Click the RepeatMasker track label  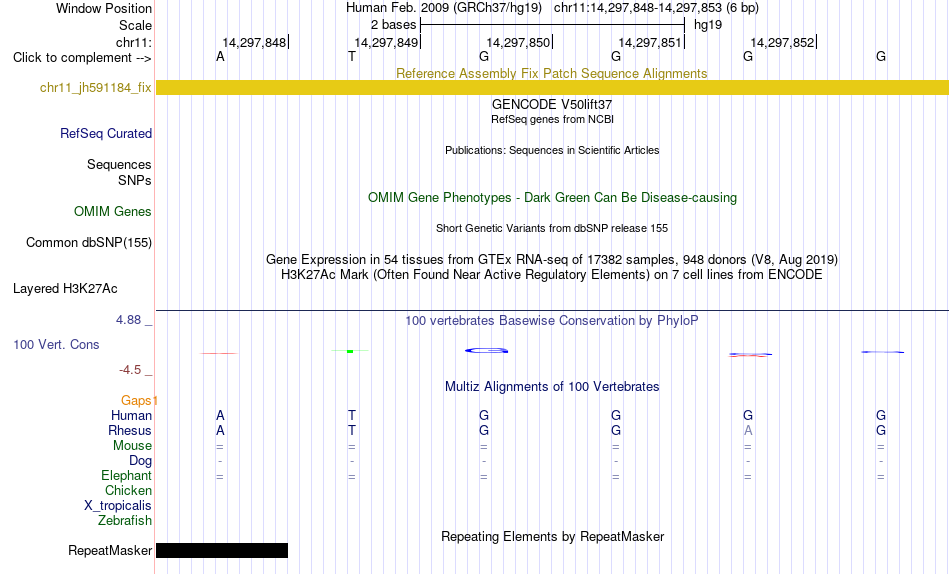(x=110, y=550)
